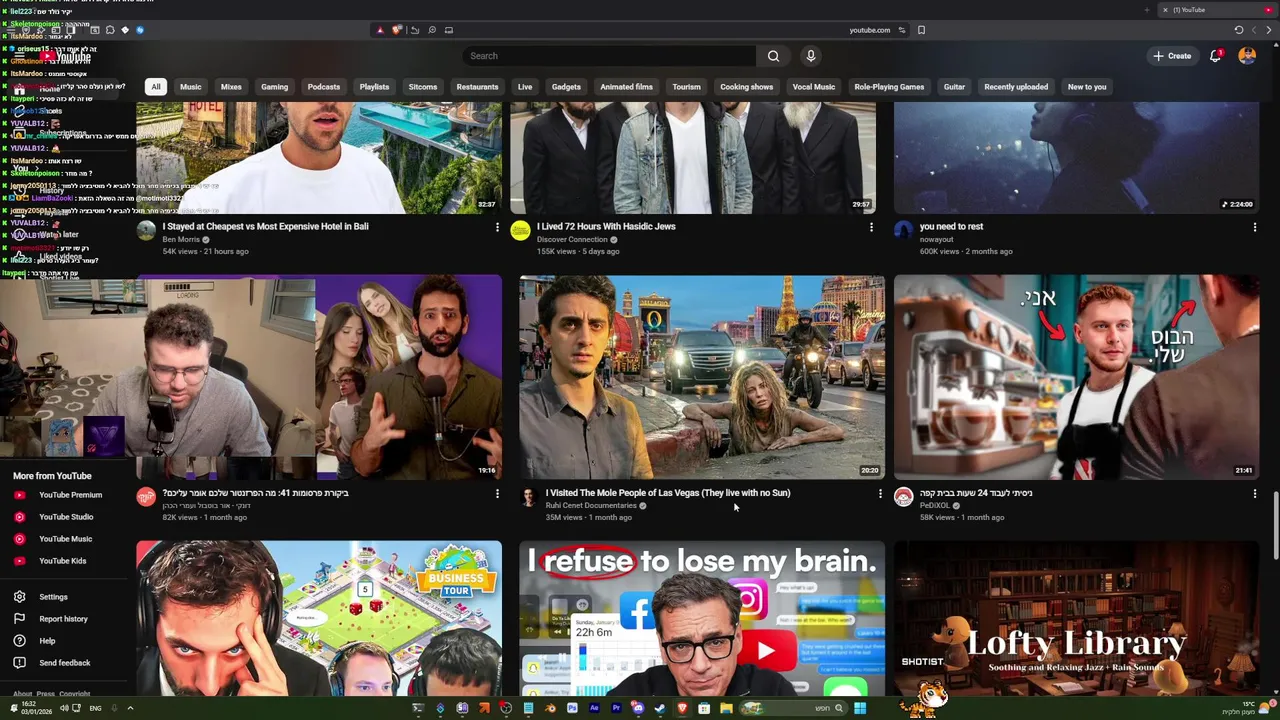The height and width of the screenshot is (720, 1280).
Task: Open Discover Connection channel avatar
Action: point(520,231)
